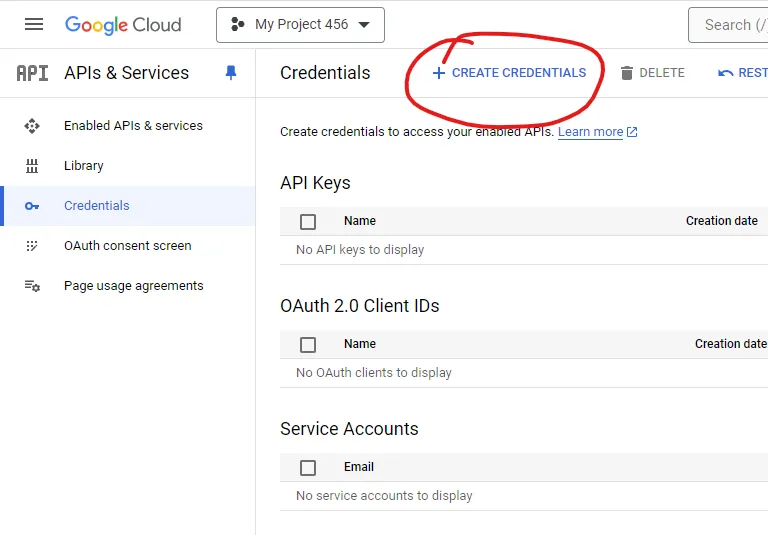Click 'No API keys to display' text
The width and height of the screenshot is (768, 535).
click(x=360, y=250)
